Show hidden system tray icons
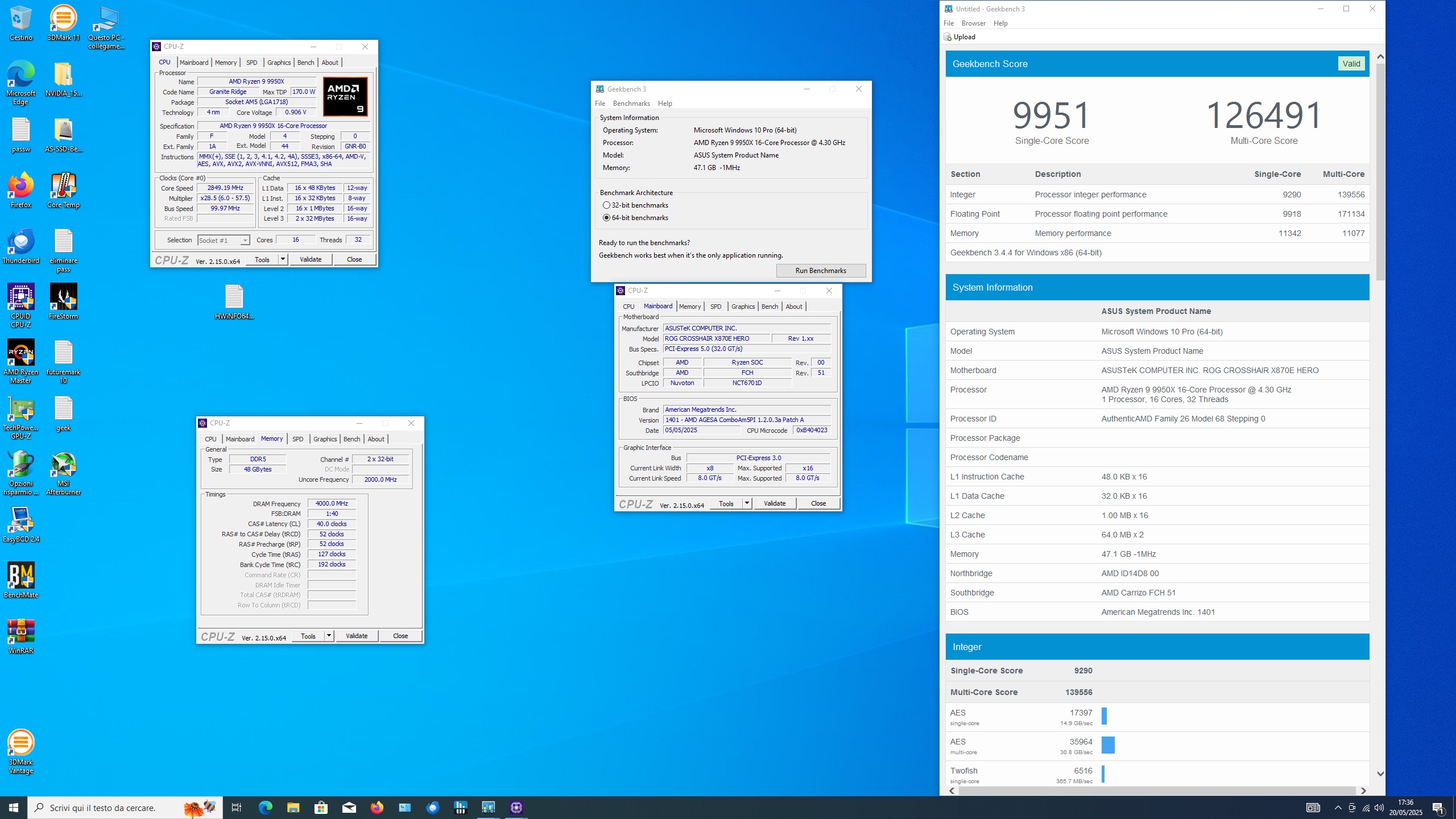The height and width of the screenshot is (819, 1456). point(1338,808)
